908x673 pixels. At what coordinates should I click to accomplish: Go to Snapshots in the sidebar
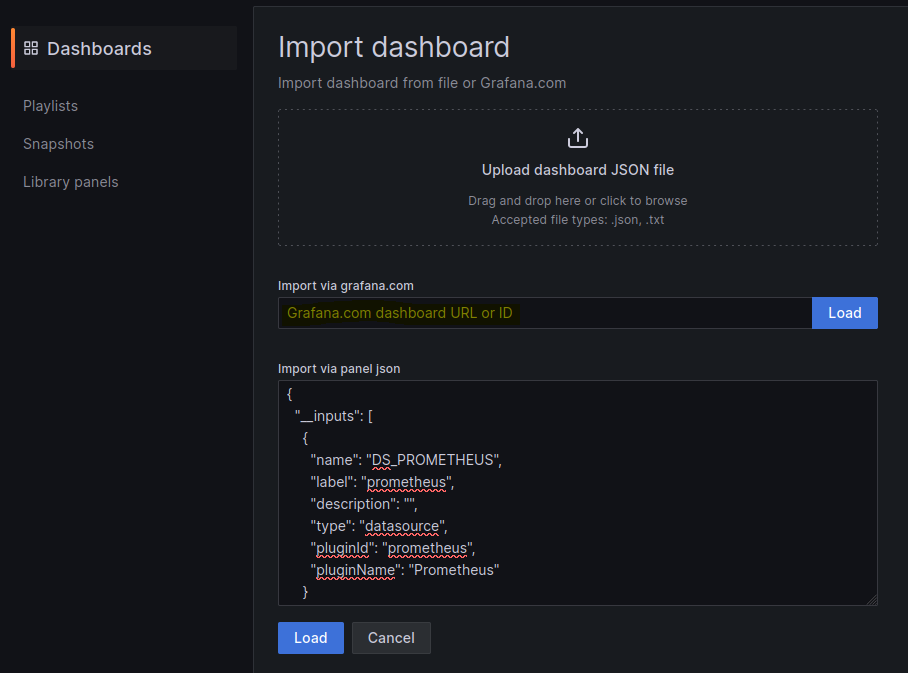[58, 144]
